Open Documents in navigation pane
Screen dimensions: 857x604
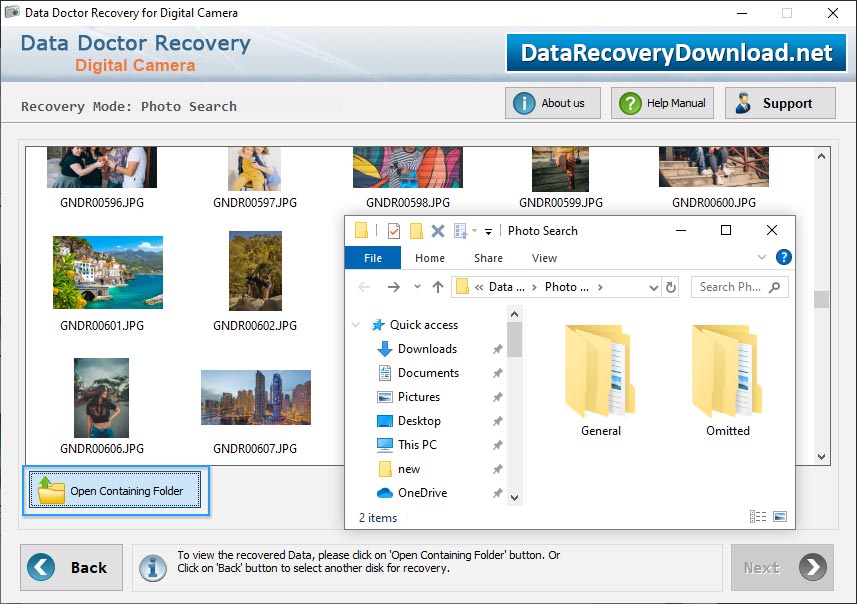pos(428,373)
